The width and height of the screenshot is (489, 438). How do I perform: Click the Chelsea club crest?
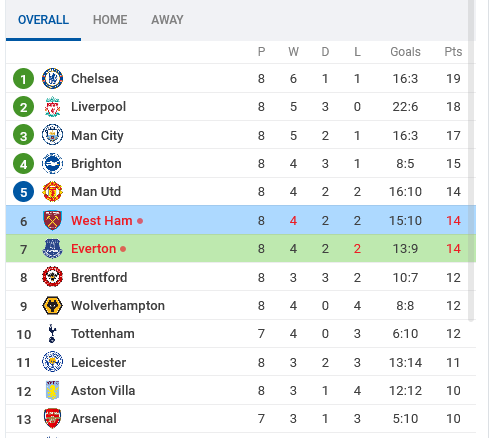coord(52,79)
